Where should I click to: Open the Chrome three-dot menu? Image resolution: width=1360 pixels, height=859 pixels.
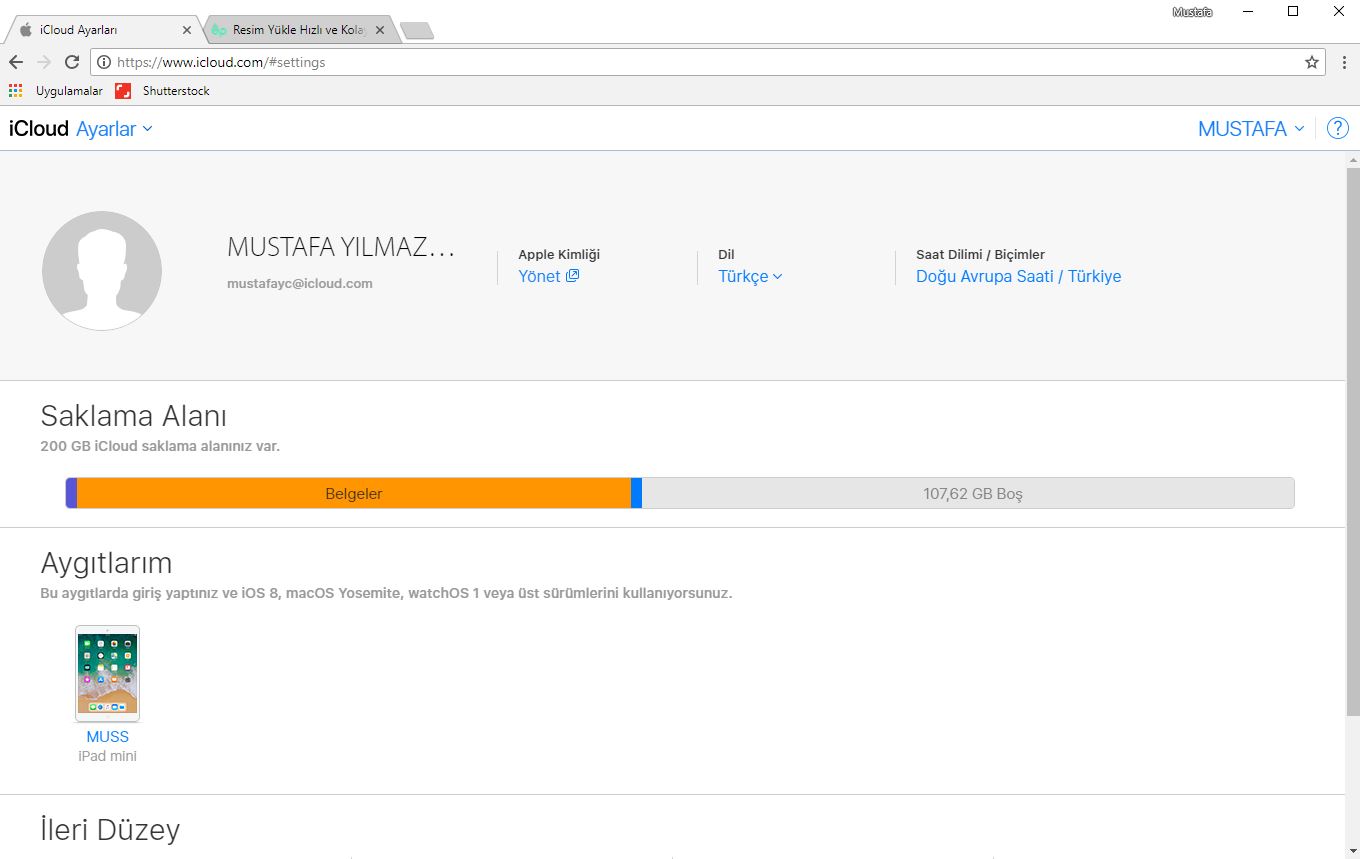point(1344,62)
